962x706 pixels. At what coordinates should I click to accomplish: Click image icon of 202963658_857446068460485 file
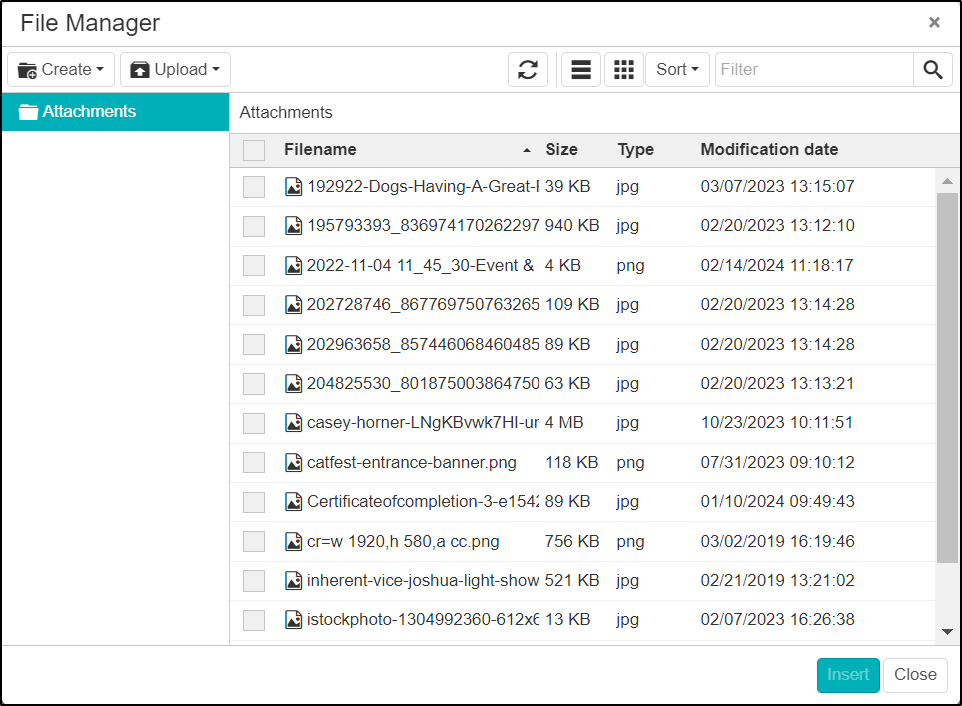click(293, 345)
